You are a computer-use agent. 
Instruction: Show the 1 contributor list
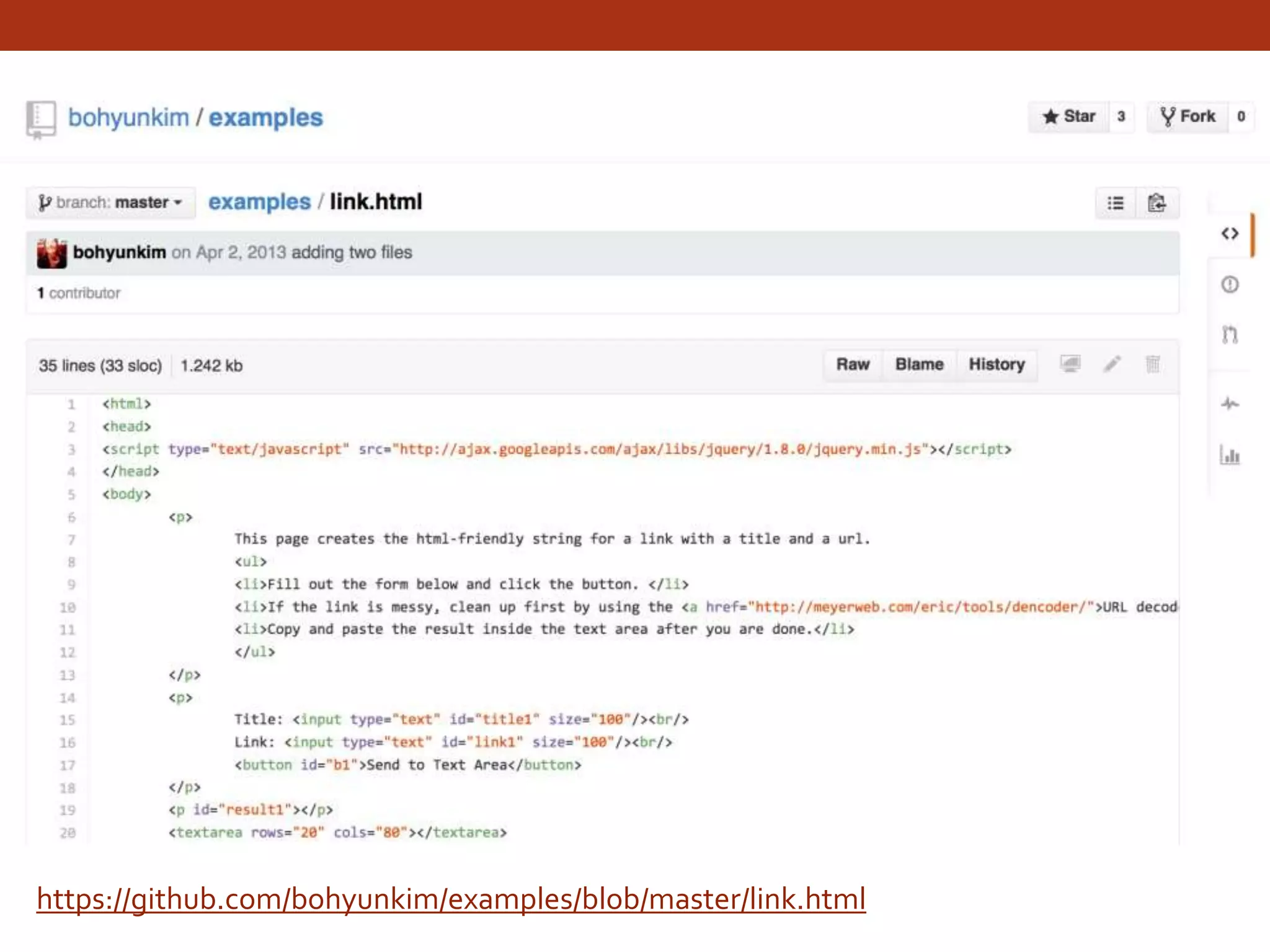tap(79, 293)
